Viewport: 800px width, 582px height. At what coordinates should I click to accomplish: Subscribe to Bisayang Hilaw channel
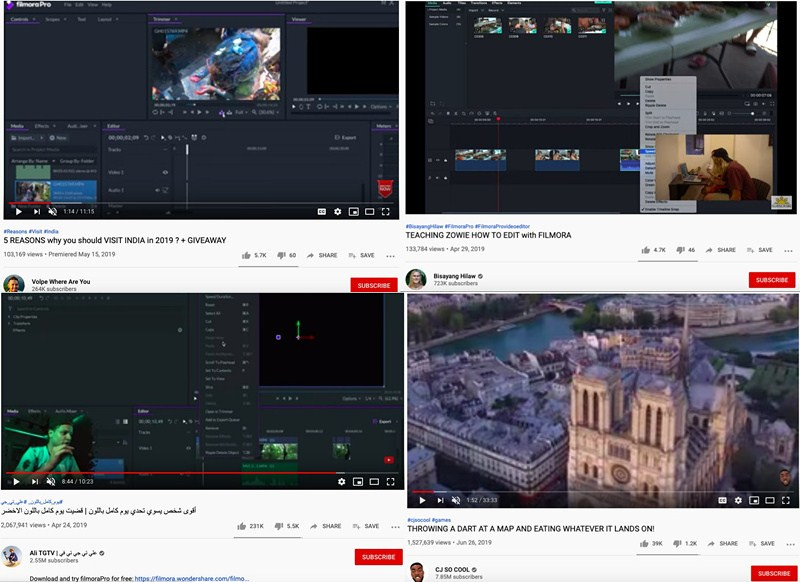pos(771,280)
